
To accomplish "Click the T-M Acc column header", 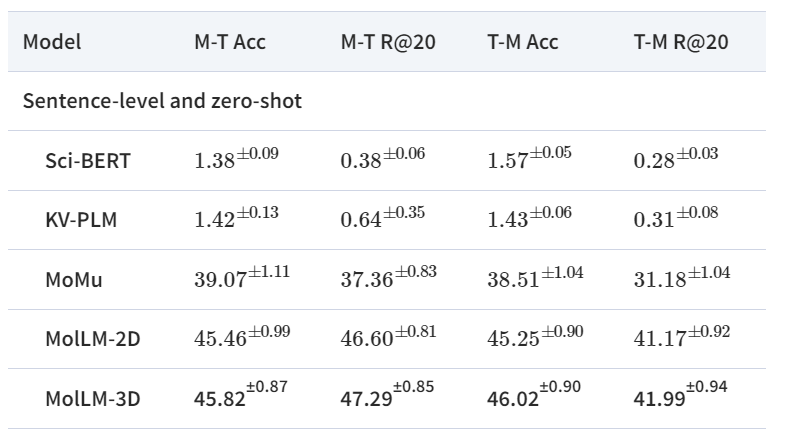I will 522,42.
